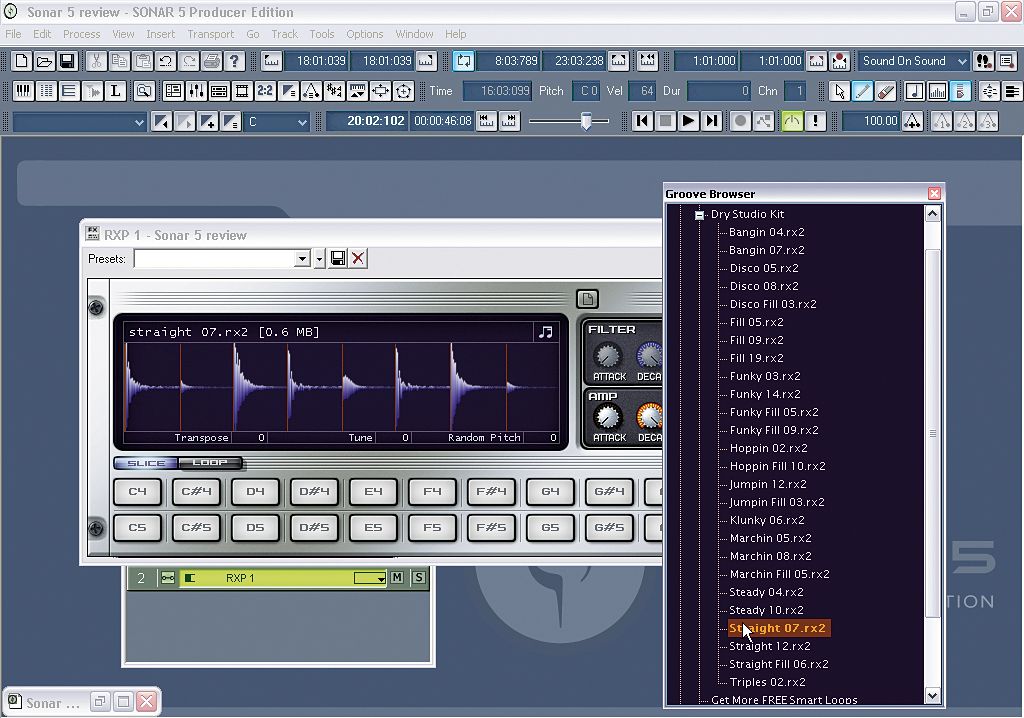Save the project with the floppy icon
The image size is (1024, 718).
coord(67,61)
